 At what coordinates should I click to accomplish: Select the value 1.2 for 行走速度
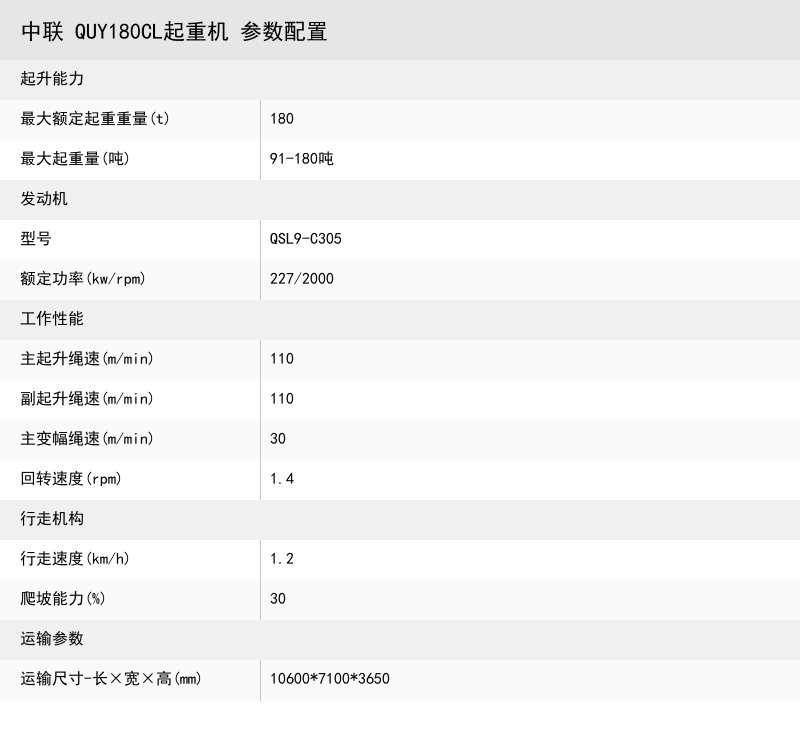tap(282, 558)
